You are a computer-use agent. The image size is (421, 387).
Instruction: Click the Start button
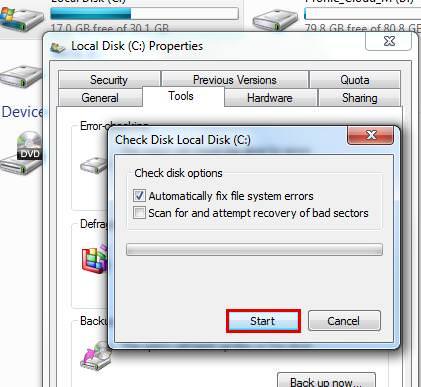pyautogui.click(x=263, y=321)
